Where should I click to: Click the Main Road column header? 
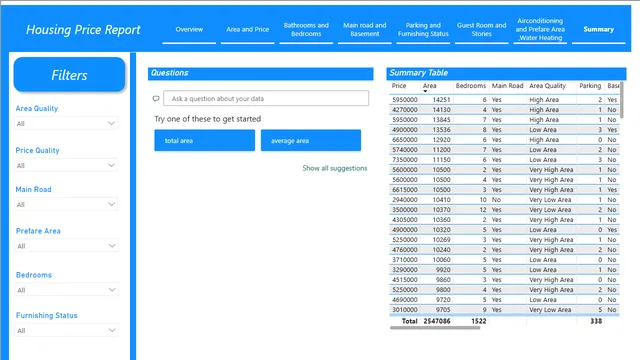click(507, 86)
